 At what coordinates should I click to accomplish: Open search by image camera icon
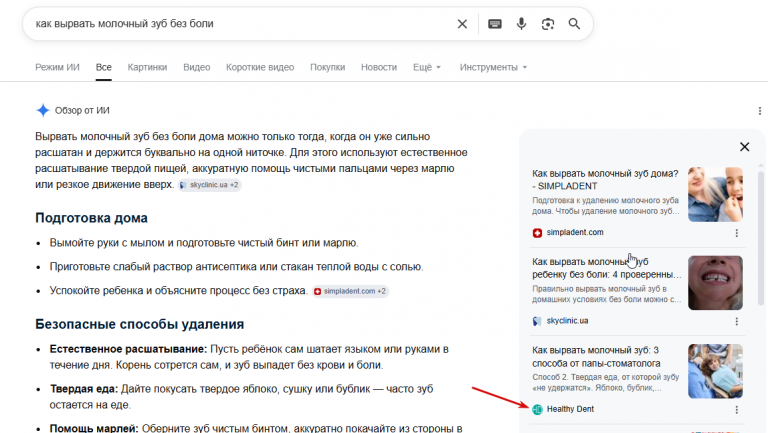pos(548,24)
